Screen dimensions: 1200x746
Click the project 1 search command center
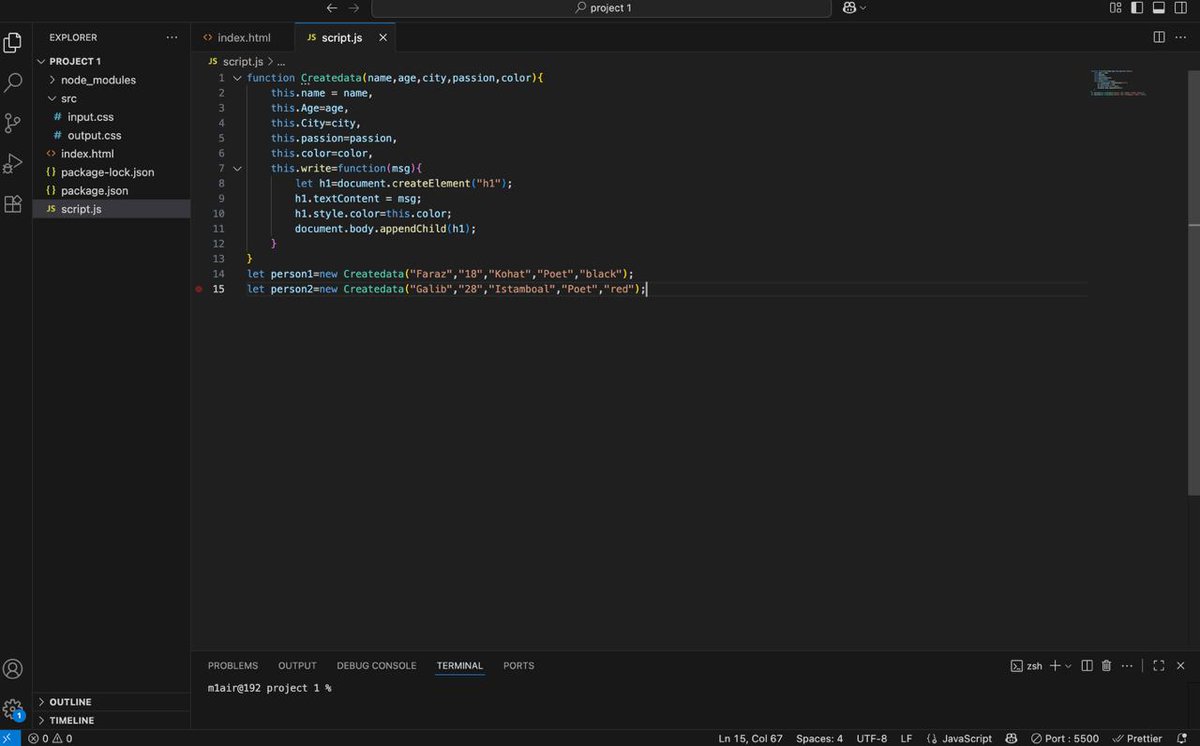point(601,8)
